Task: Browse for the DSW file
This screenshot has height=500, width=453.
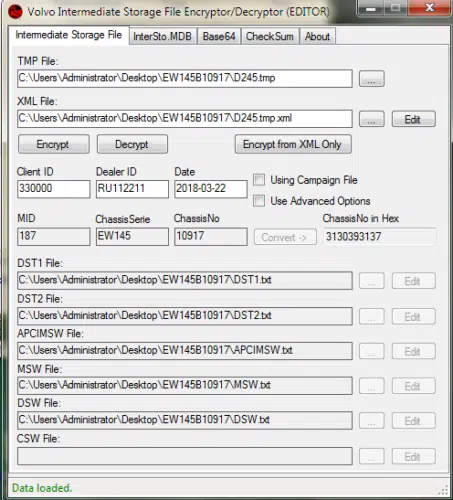Action: click(372, 421)
